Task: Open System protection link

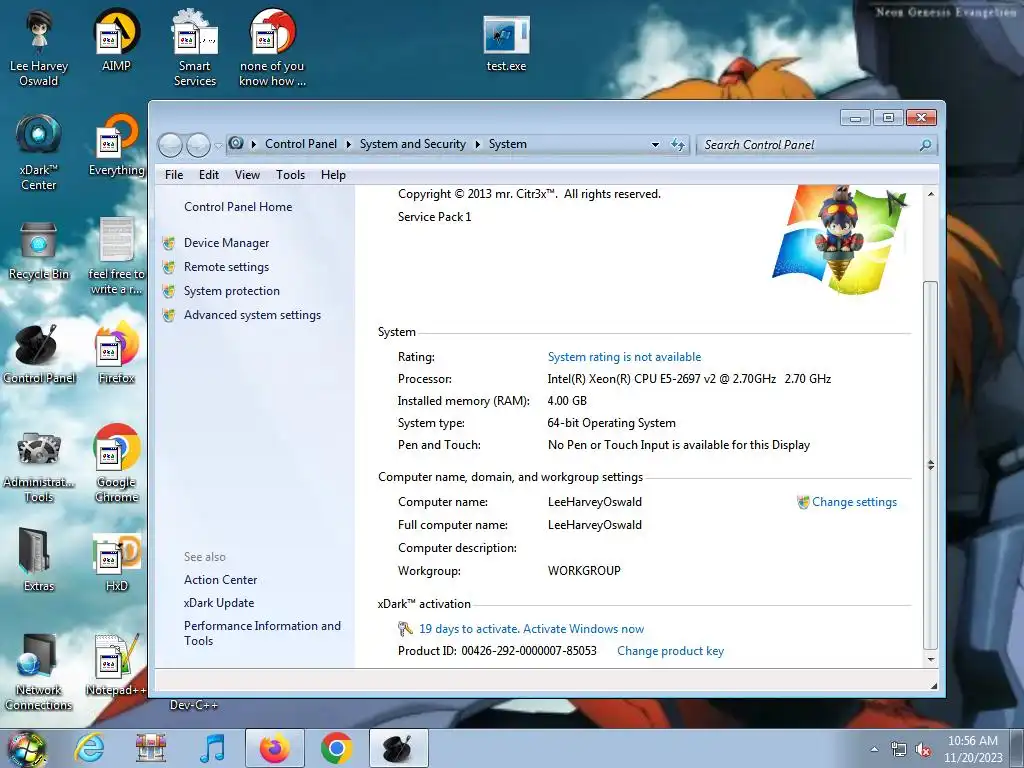Action: coord(231,291)
